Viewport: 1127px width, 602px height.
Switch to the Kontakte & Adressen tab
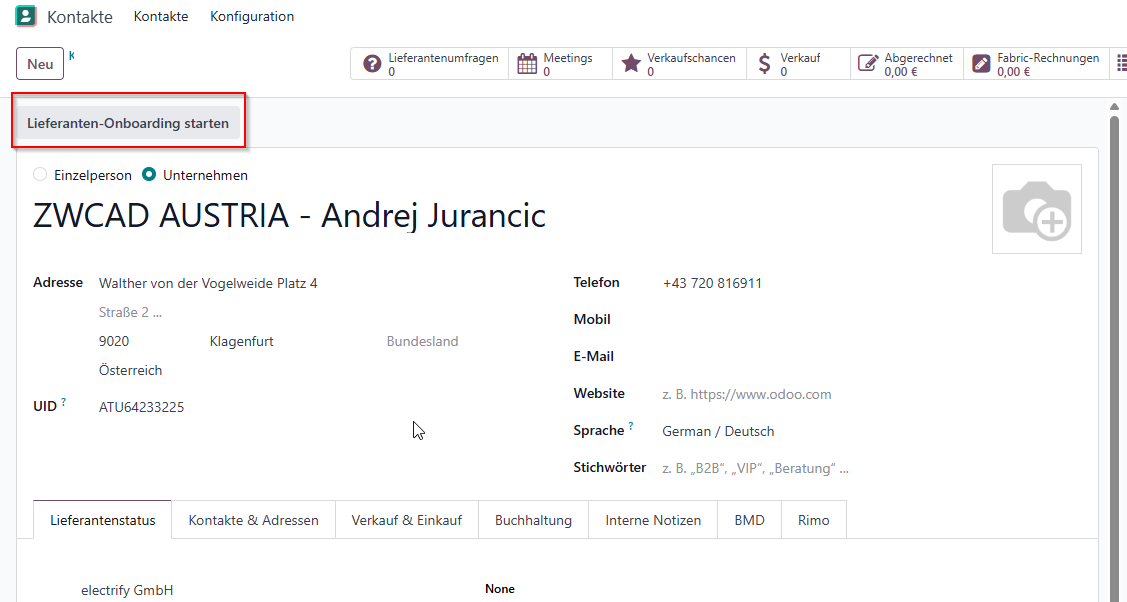[254, 520]
